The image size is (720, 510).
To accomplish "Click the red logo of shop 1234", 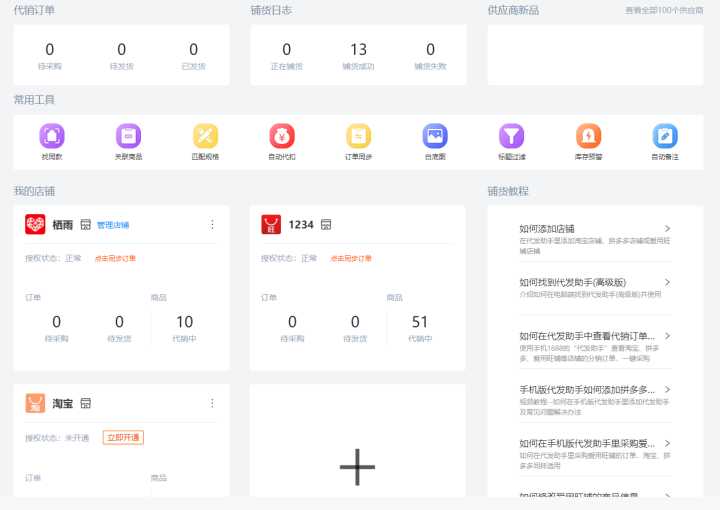I will 271,224.
